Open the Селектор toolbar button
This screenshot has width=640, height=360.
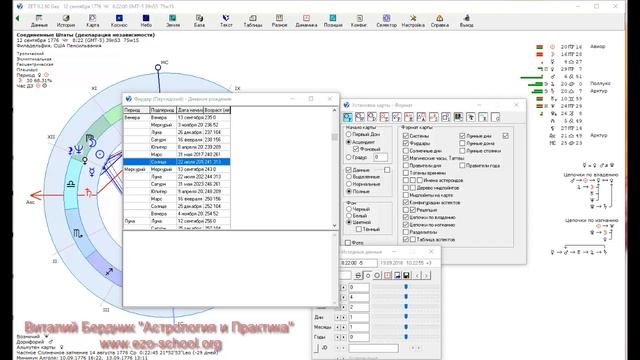click(386, 21)
